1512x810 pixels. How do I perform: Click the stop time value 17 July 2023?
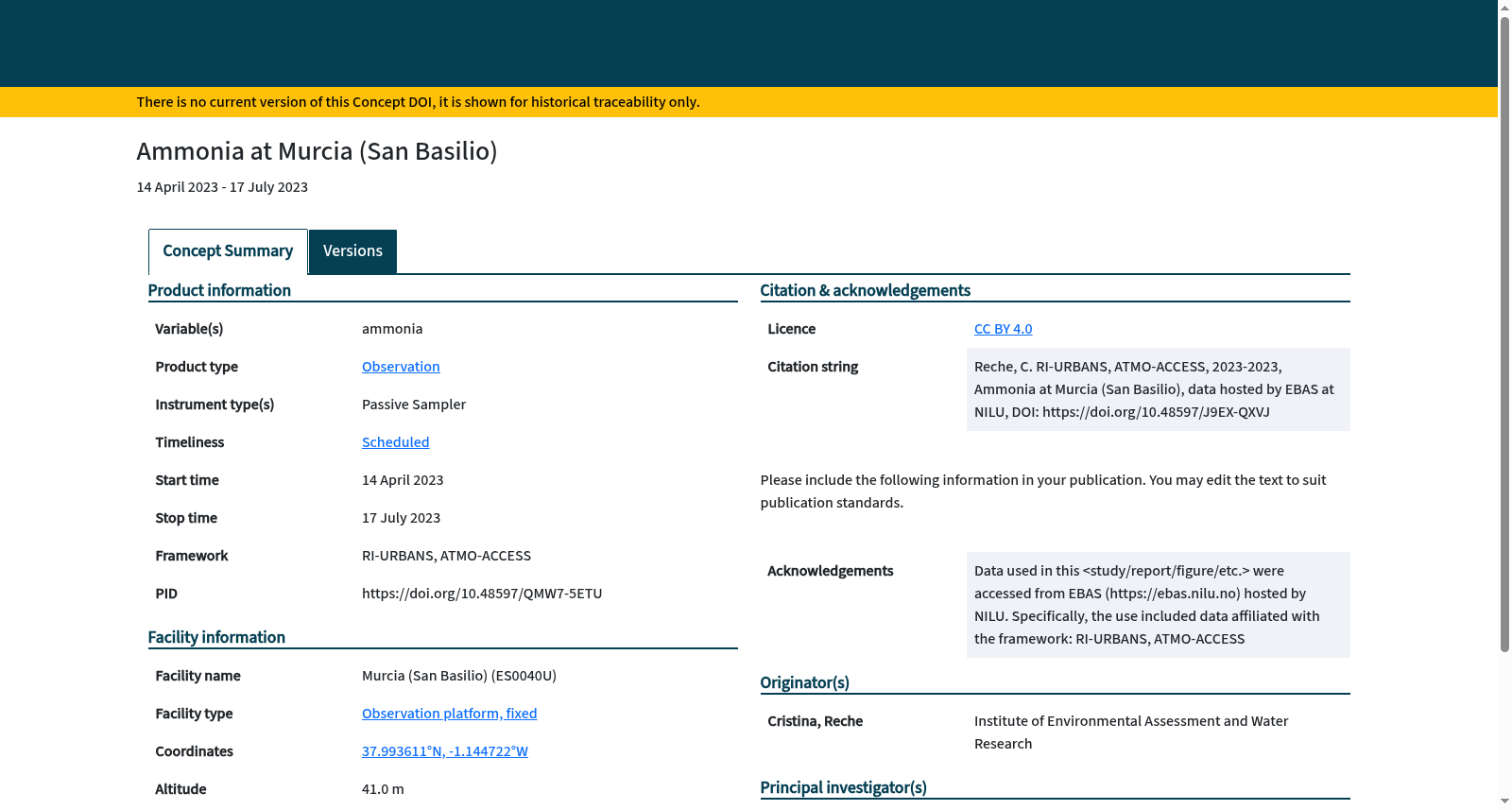click(x=401, y=518)
